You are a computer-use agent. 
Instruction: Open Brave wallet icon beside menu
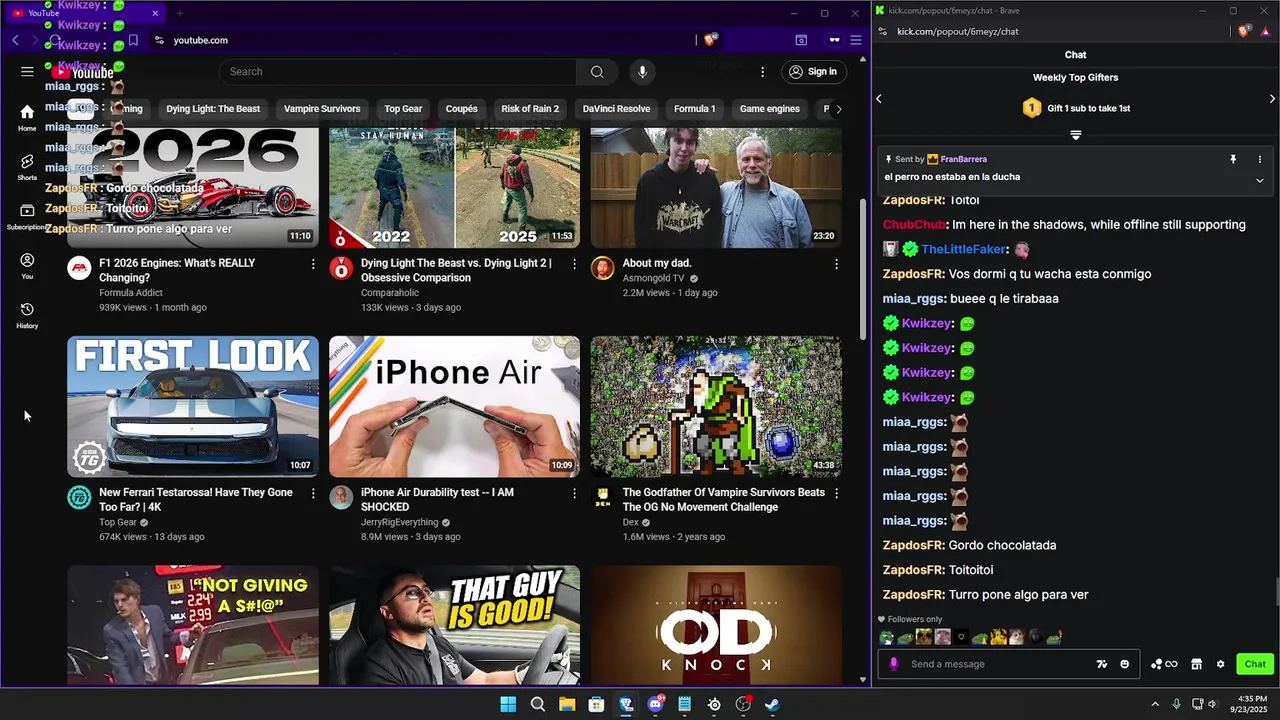[x=834, y=40]
